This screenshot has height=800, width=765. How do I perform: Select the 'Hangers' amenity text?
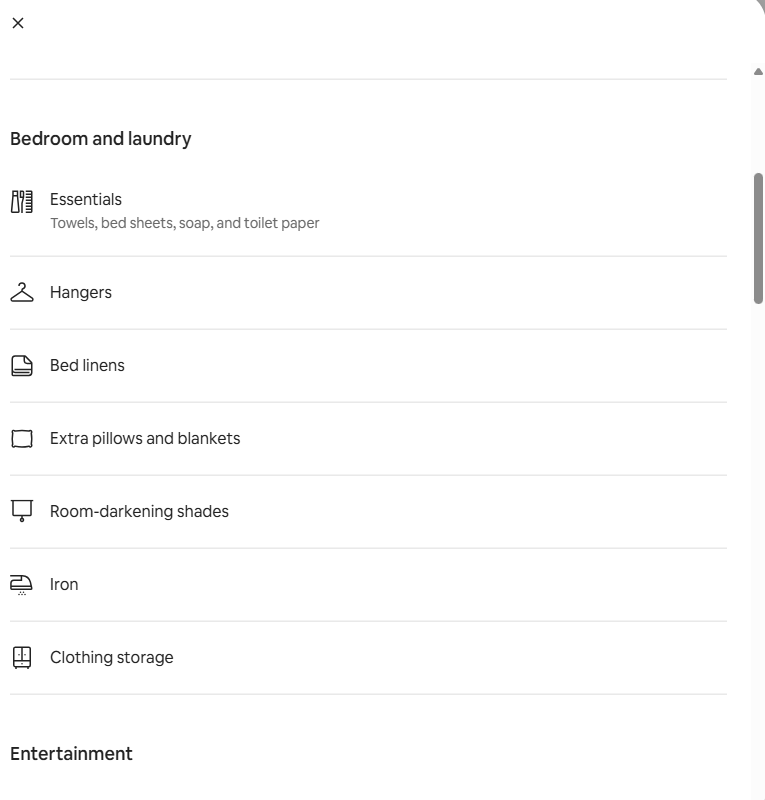[81, 293]
